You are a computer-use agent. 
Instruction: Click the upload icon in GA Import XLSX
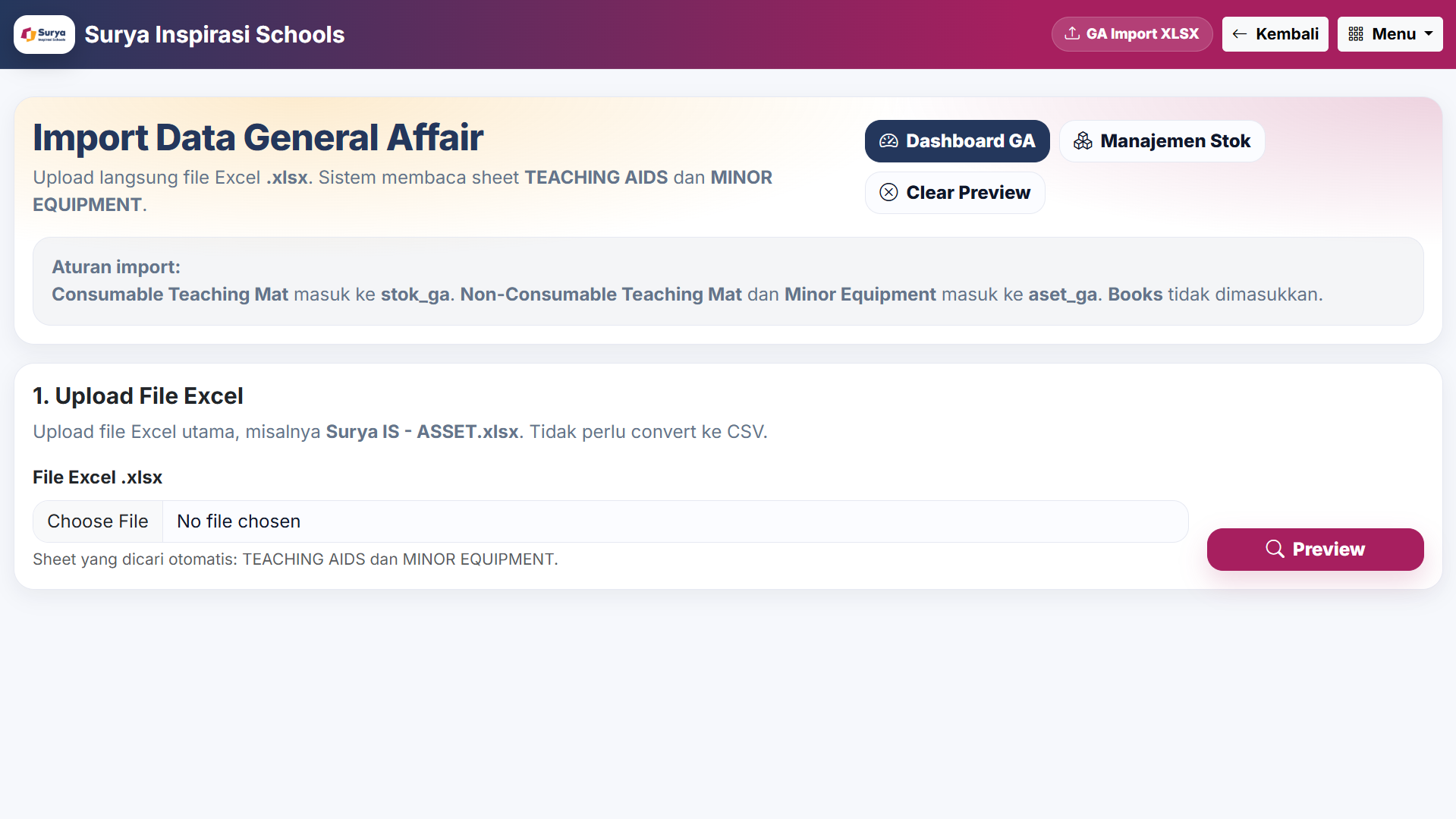pos(1072,33)
